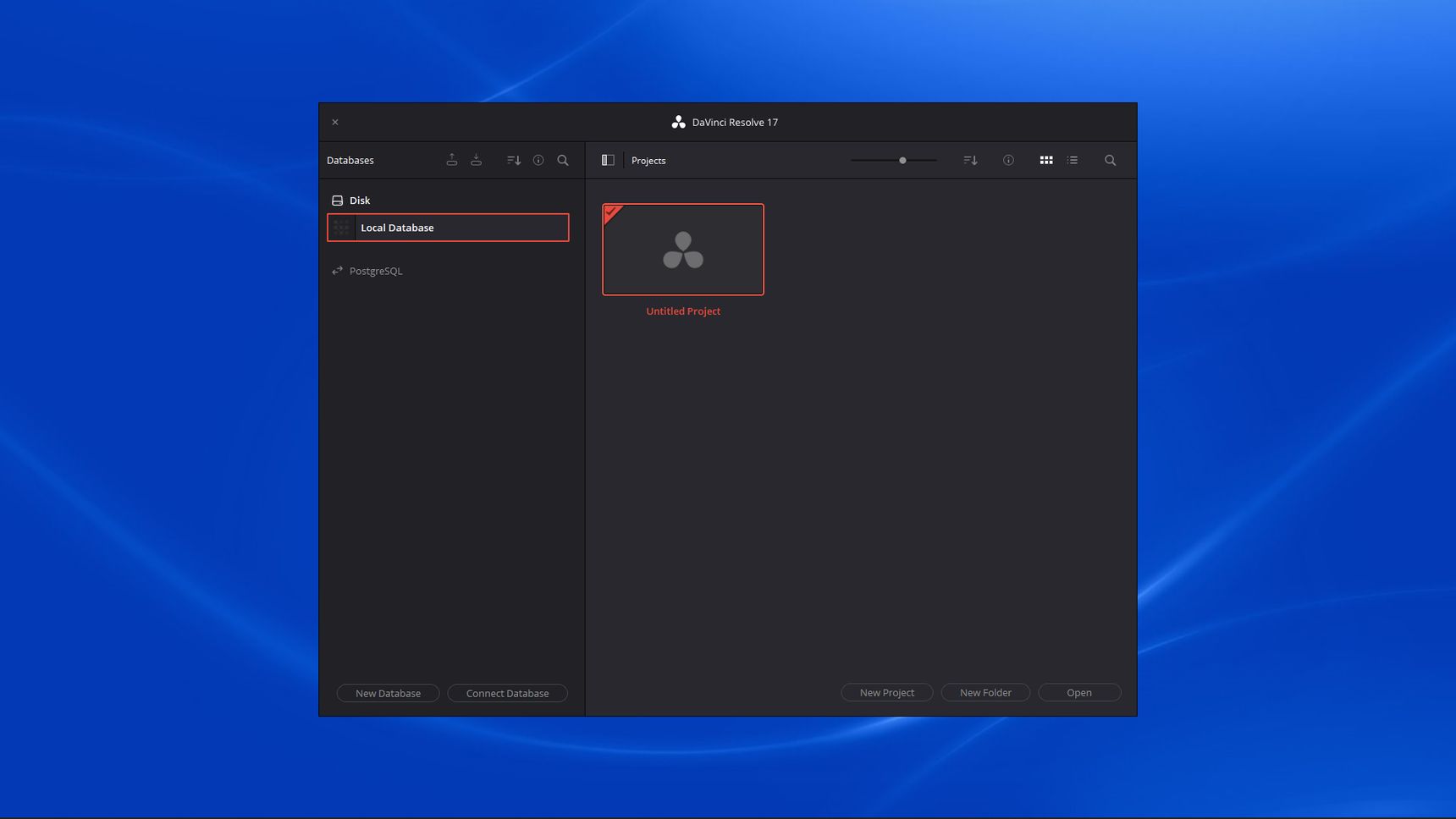Select the Disk database category
This screenshot has width=1456, height=819.
pyautogui.click(x=350, y=201)
